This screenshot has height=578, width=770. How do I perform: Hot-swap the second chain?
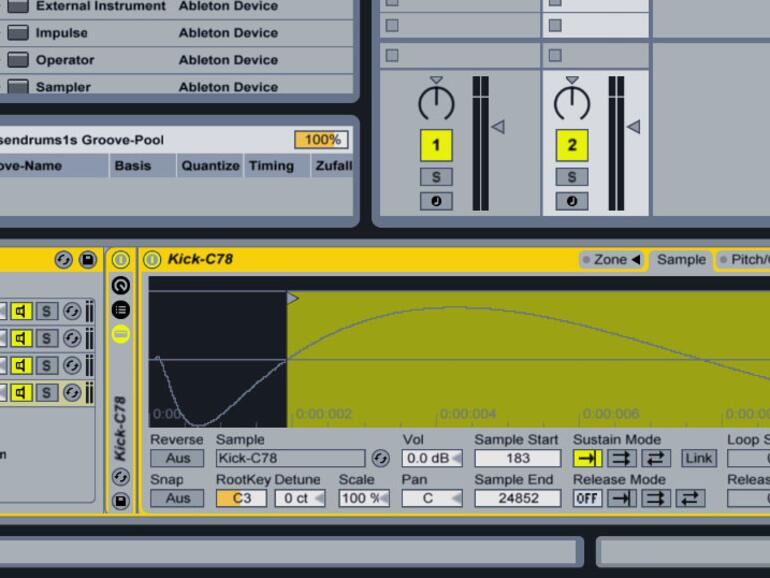(72, 338)
